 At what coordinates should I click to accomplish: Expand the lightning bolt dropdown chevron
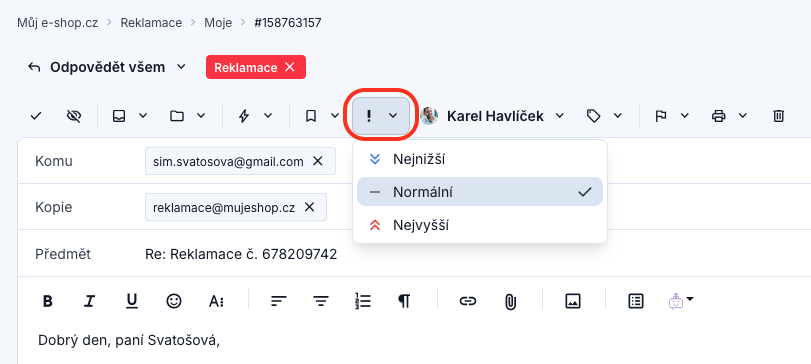tap(268, 116)
